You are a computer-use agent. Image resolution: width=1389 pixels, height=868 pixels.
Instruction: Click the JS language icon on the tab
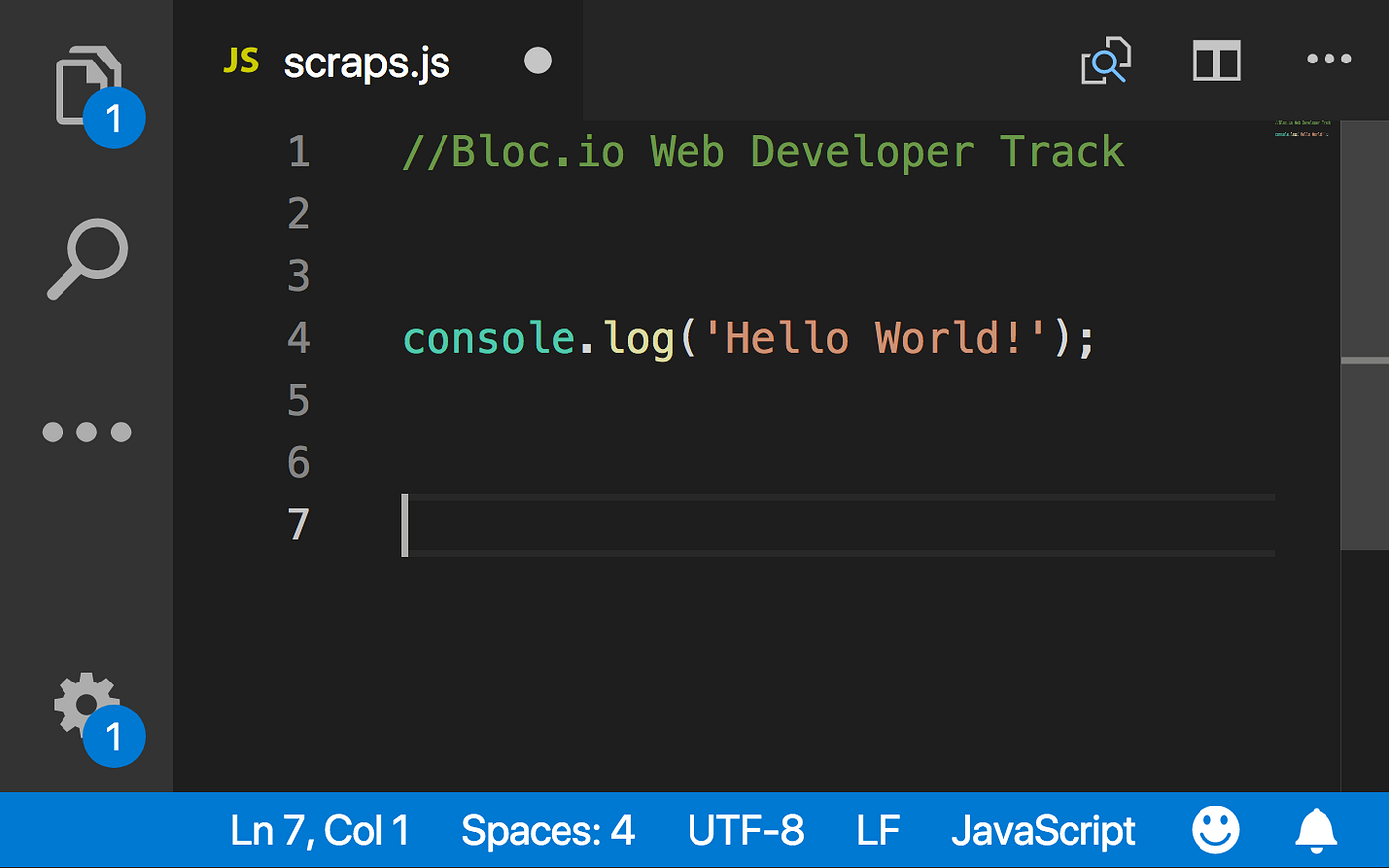241,60
